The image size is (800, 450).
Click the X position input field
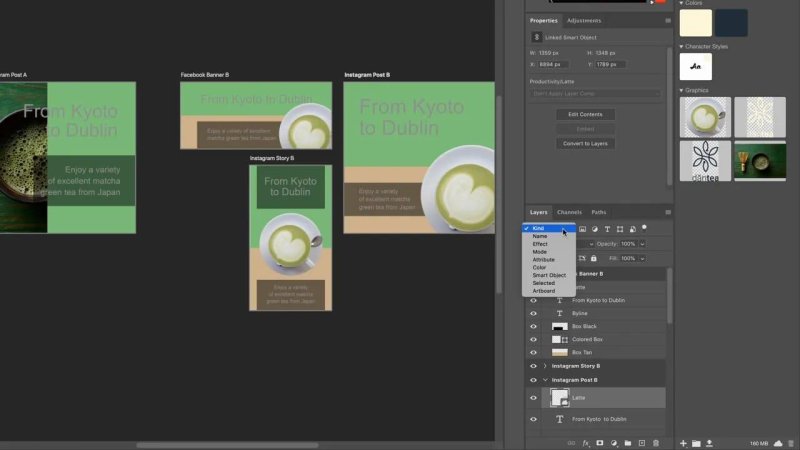pos(554,64)
